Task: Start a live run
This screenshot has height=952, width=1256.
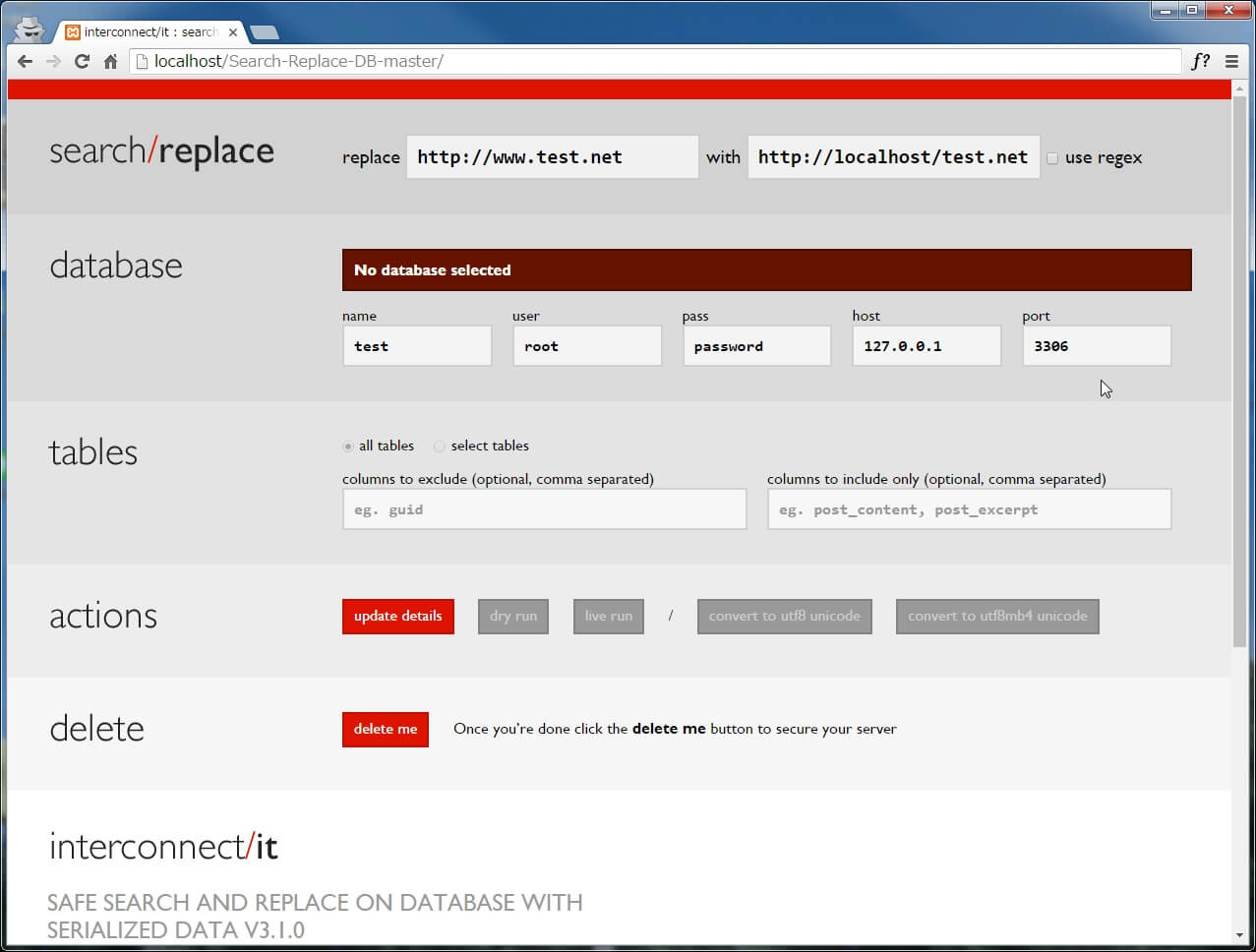Action: pos(608,617)
